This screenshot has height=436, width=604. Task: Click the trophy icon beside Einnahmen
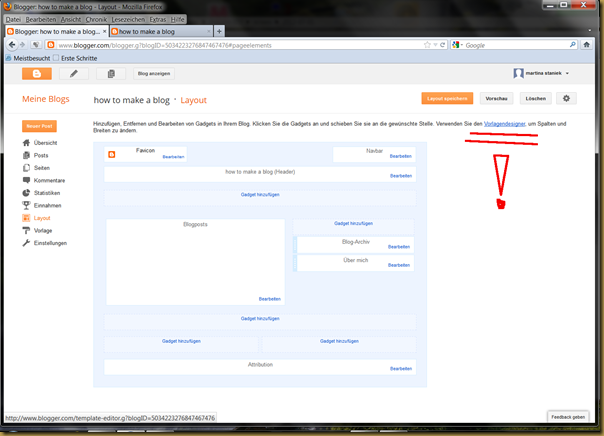click(26, 206)
